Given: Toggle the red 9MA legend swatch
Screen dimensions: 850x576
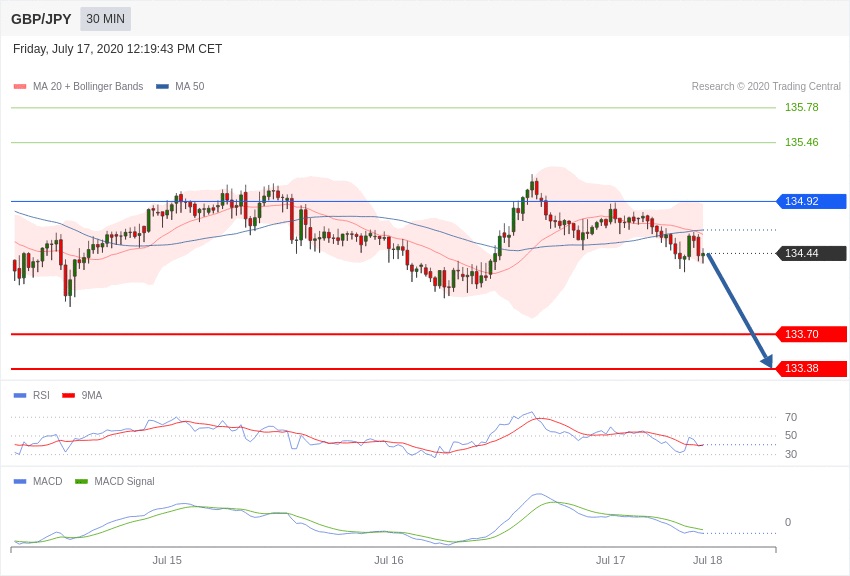Looking at the screenshot, I should coord(68,396).
